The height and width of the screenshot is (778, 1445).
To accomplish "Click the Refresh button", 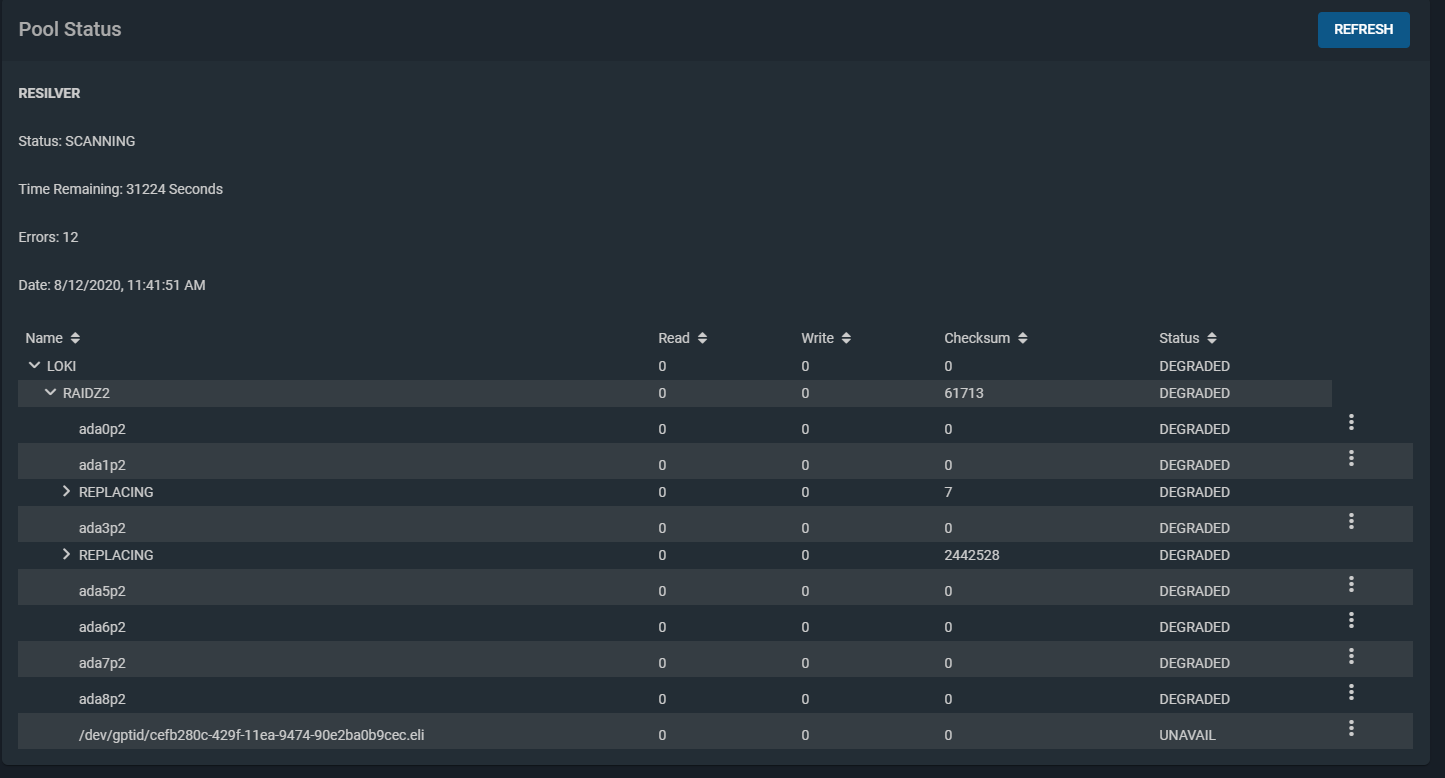I will coord(1363,30).
